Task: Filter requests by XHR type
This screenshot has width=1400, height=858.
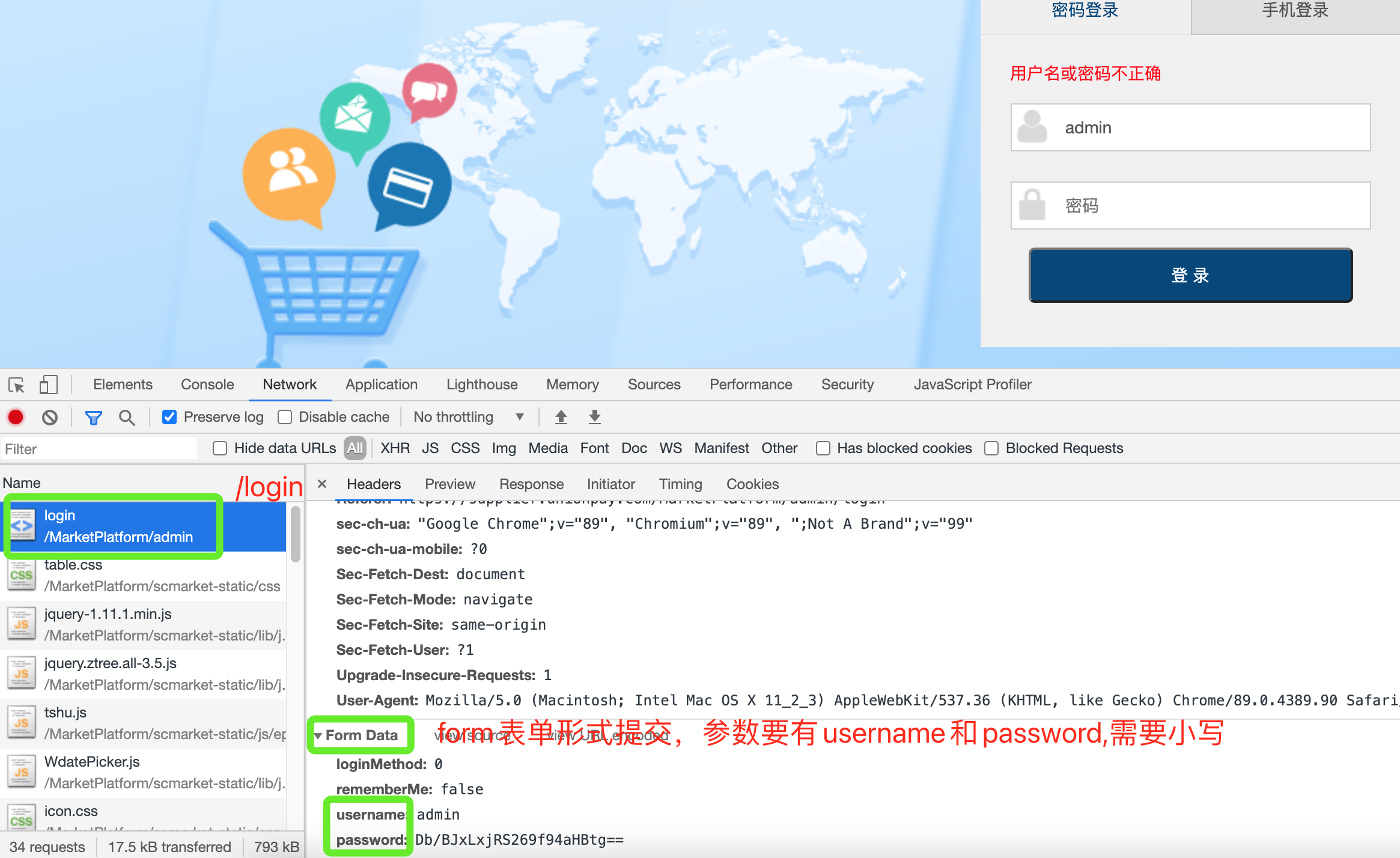Action: coord(395,448)
